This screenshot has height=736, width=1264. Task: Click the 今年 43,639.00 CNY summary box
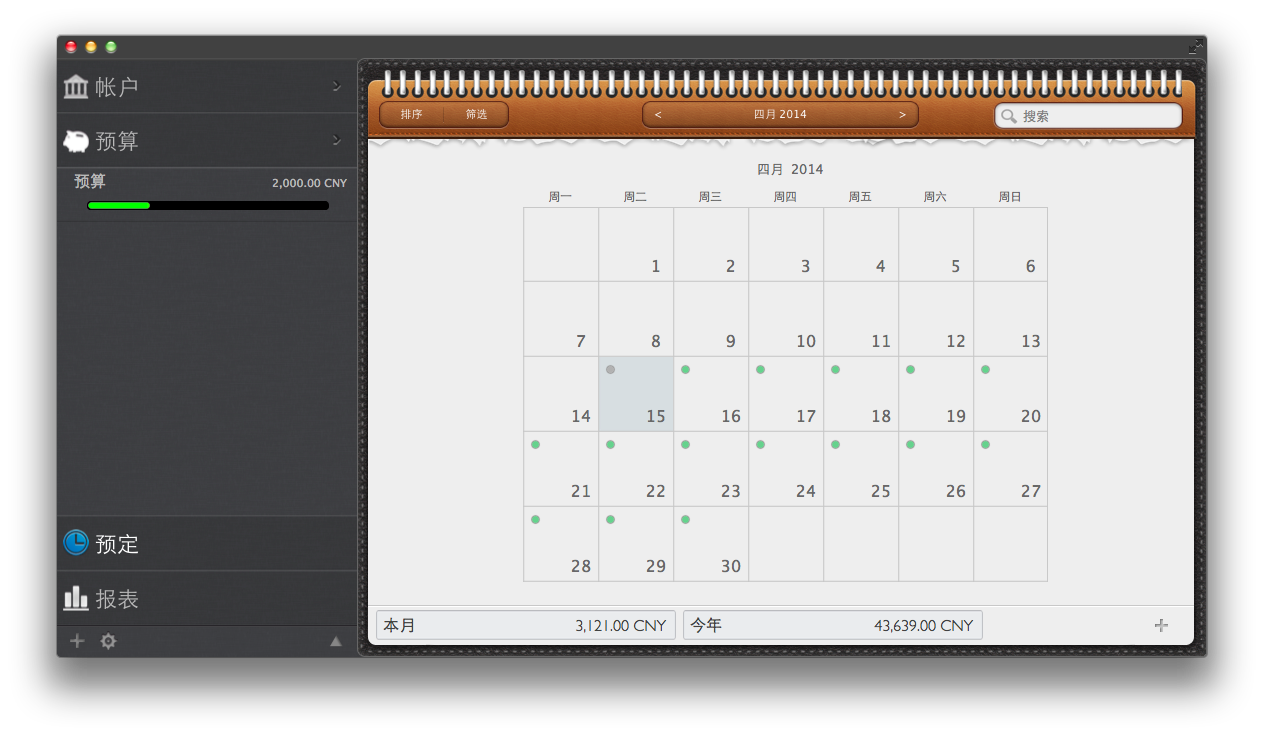click(x=833, y=625)
